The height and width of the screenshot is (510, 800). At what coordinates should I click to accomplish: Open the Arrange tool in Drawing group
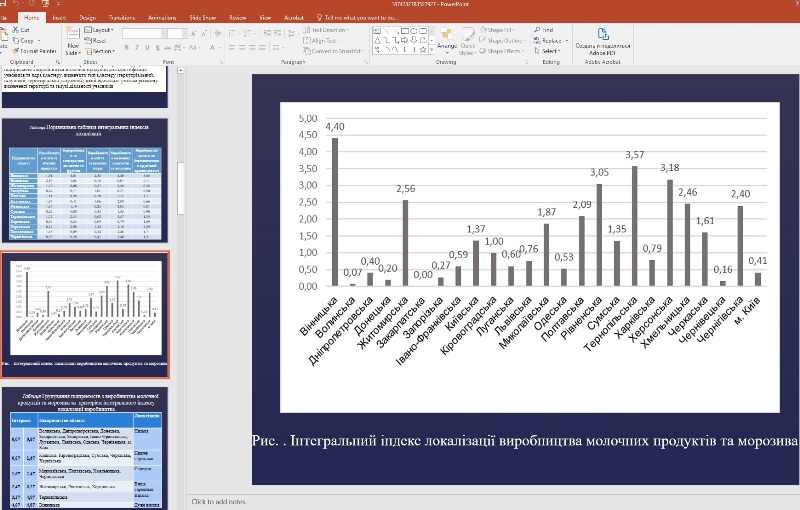click(446, 38)
